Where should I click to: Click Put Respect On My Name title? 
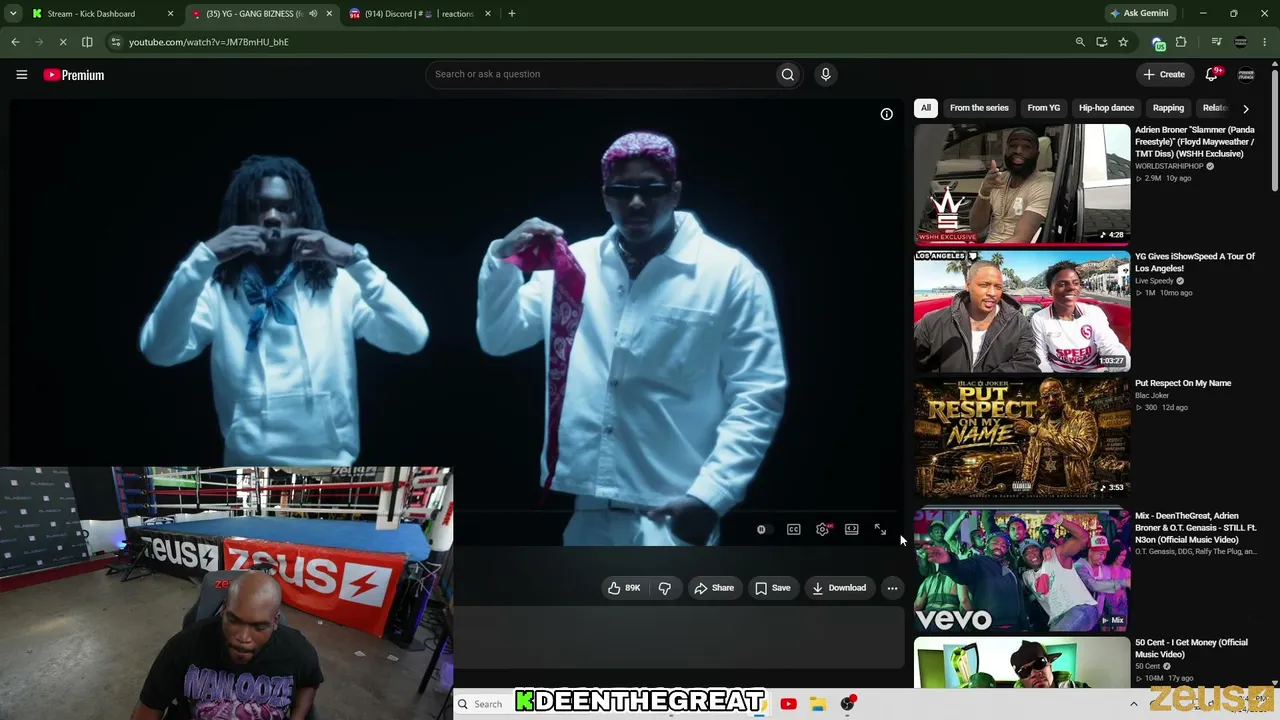point(1183,383)
